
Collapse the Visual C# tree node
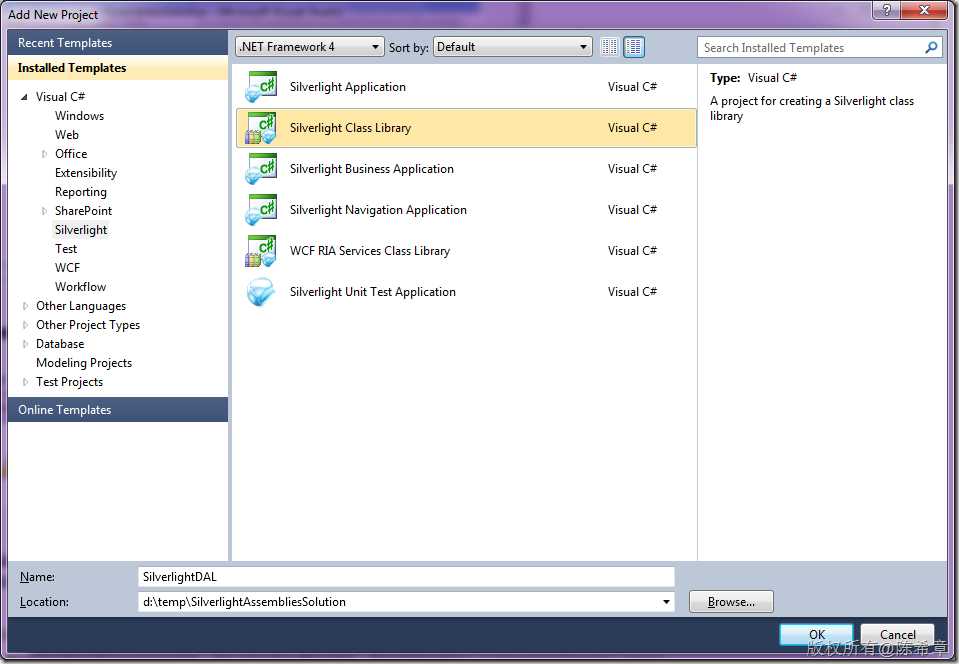tap(24, 97)
